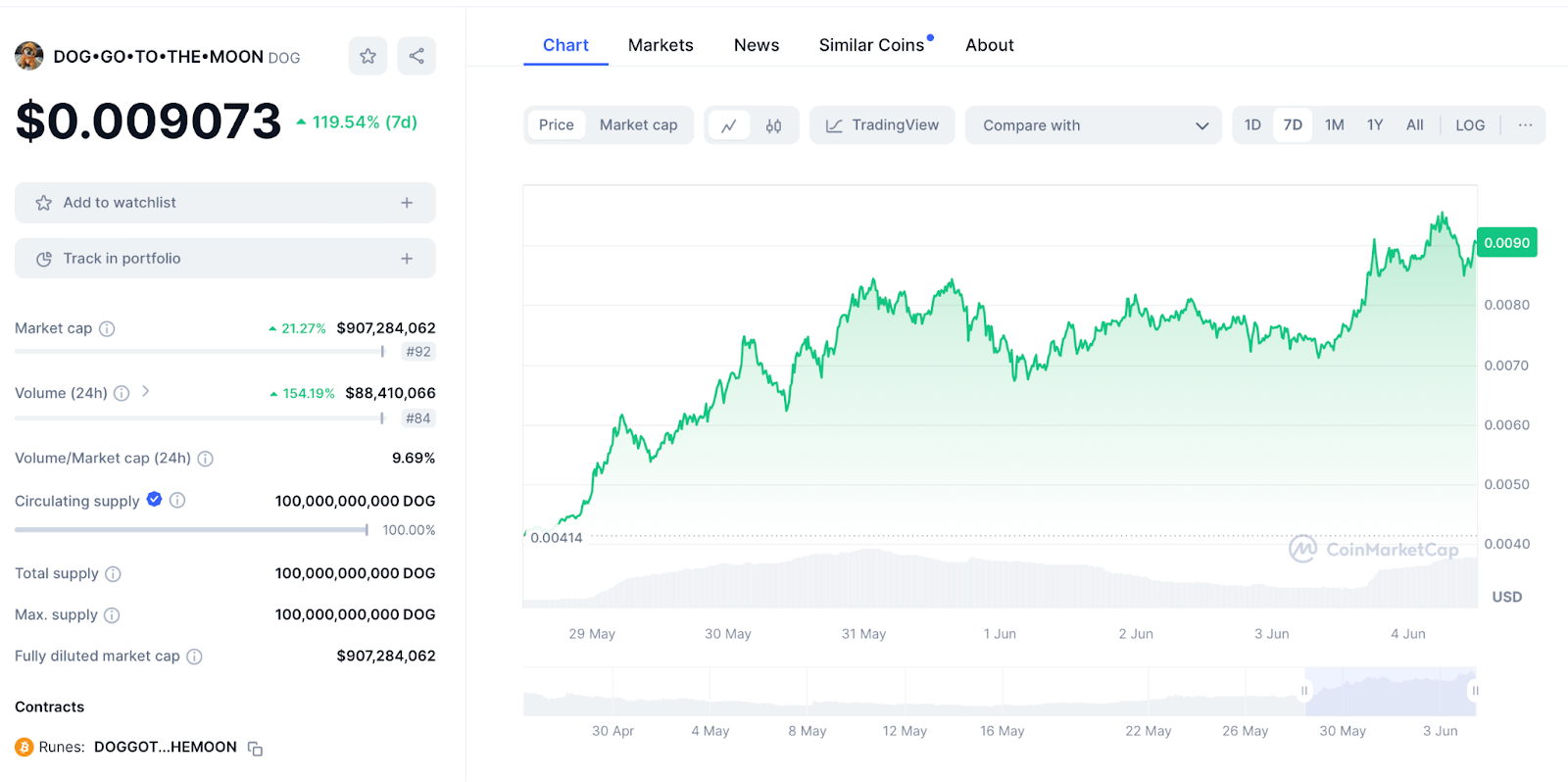Click the Circulating supply info icon
The image size is (1568, 782).
coord(177,500)
